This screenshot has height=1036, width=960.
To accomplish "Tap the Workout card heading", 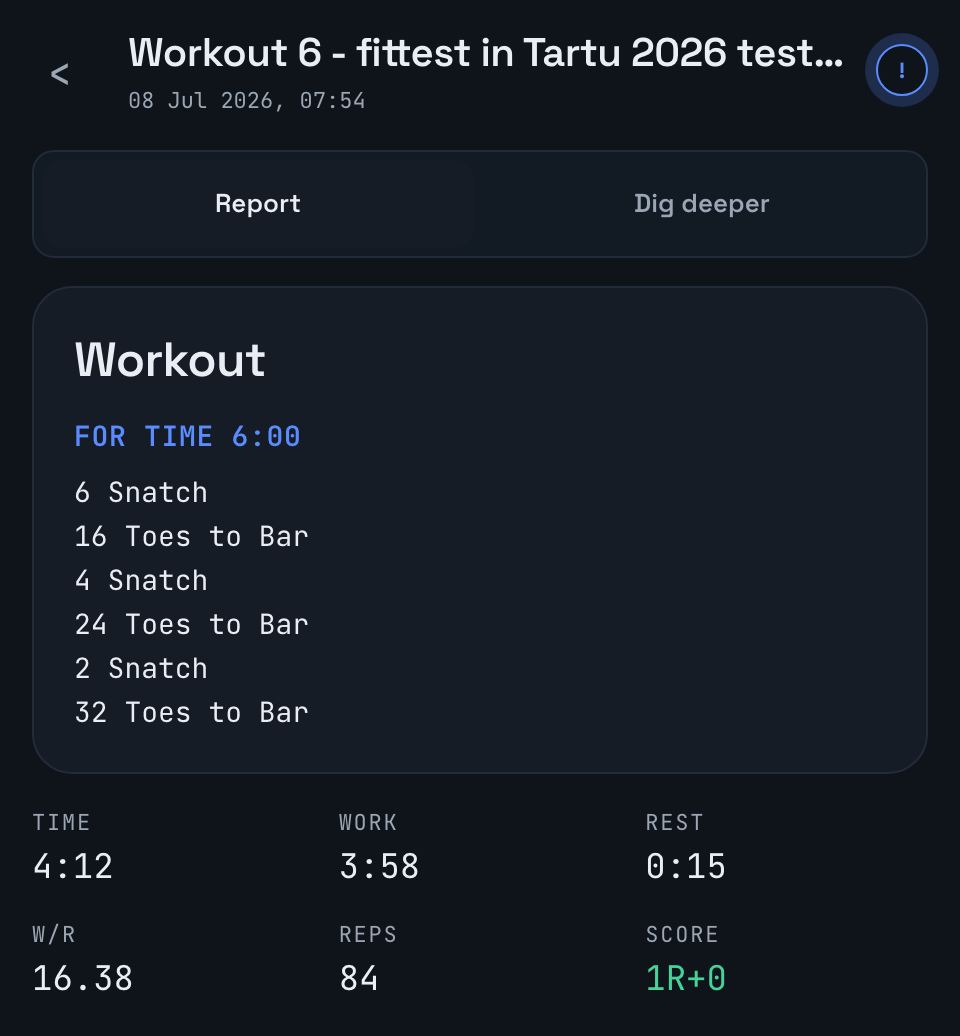I will pyautogui.click(x=170, y=360).
